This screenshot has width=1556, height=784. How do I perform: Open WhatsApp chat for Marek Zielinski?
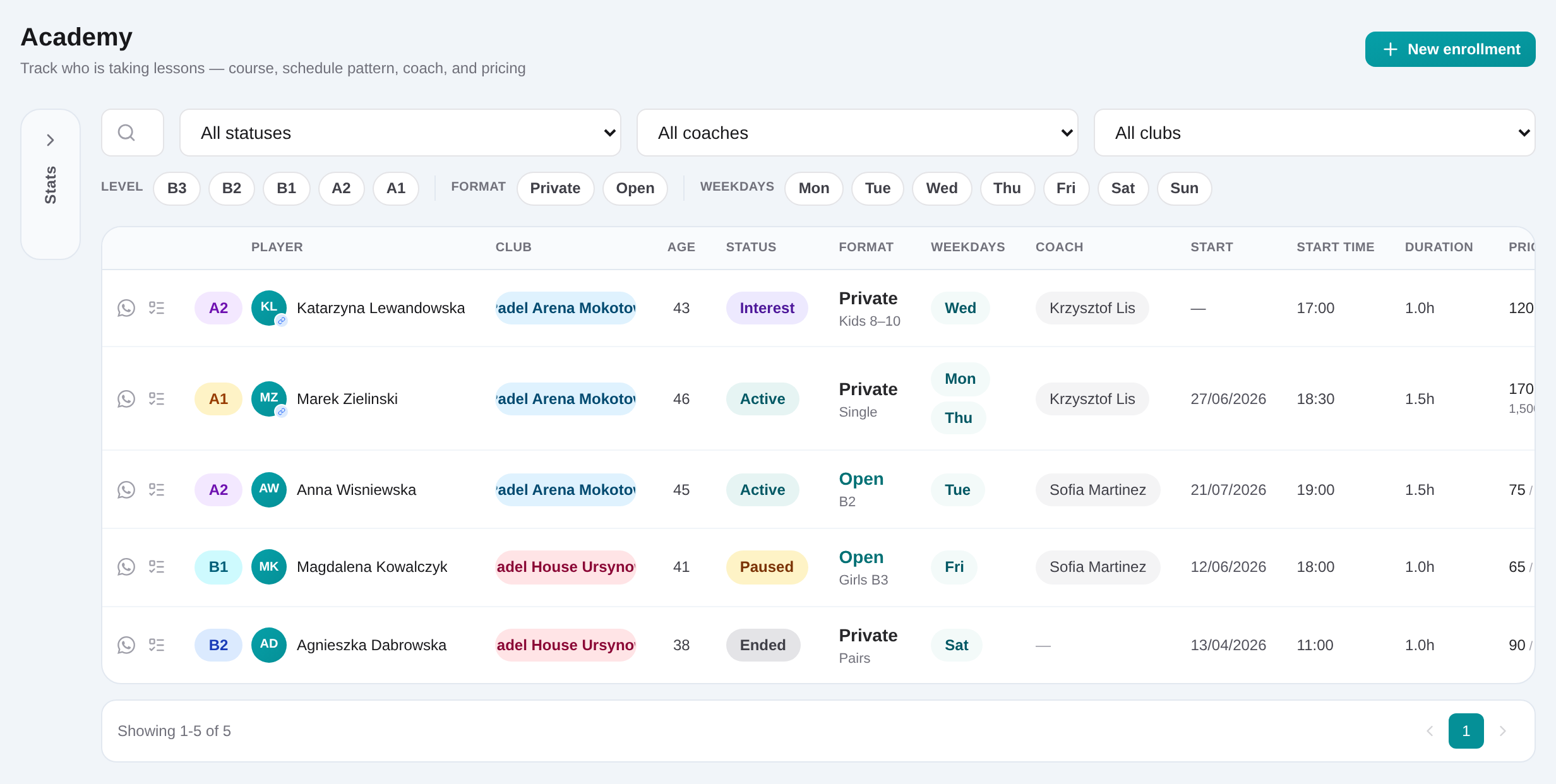click(x=126, y=399)
